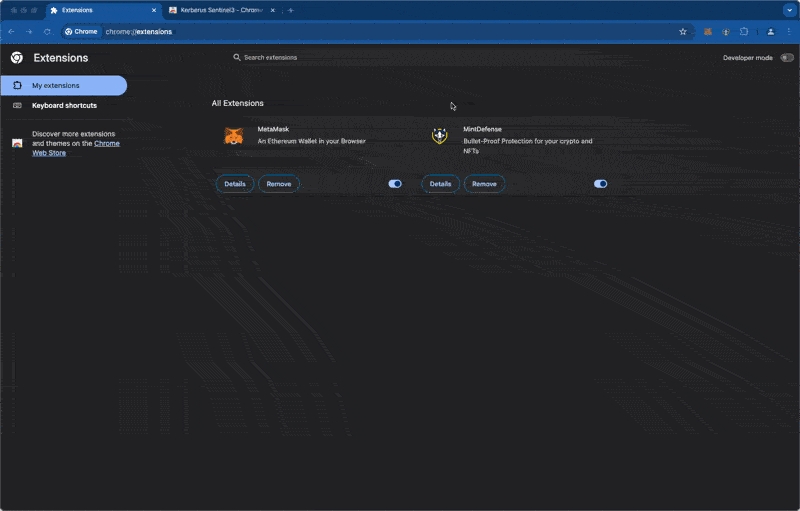Select Keyboard shortcuts in the sidebar
Image resolution: width=800 pixels, height=511 pixels.
pos(64,105)
